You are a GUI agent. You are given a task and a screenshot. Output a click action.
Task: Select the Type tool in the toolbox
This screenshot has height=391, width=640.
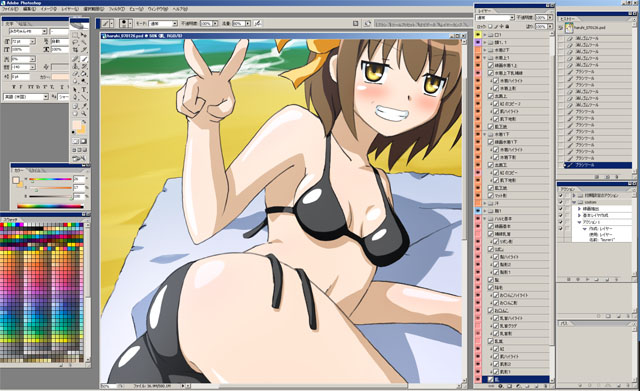tap(84, 90)
